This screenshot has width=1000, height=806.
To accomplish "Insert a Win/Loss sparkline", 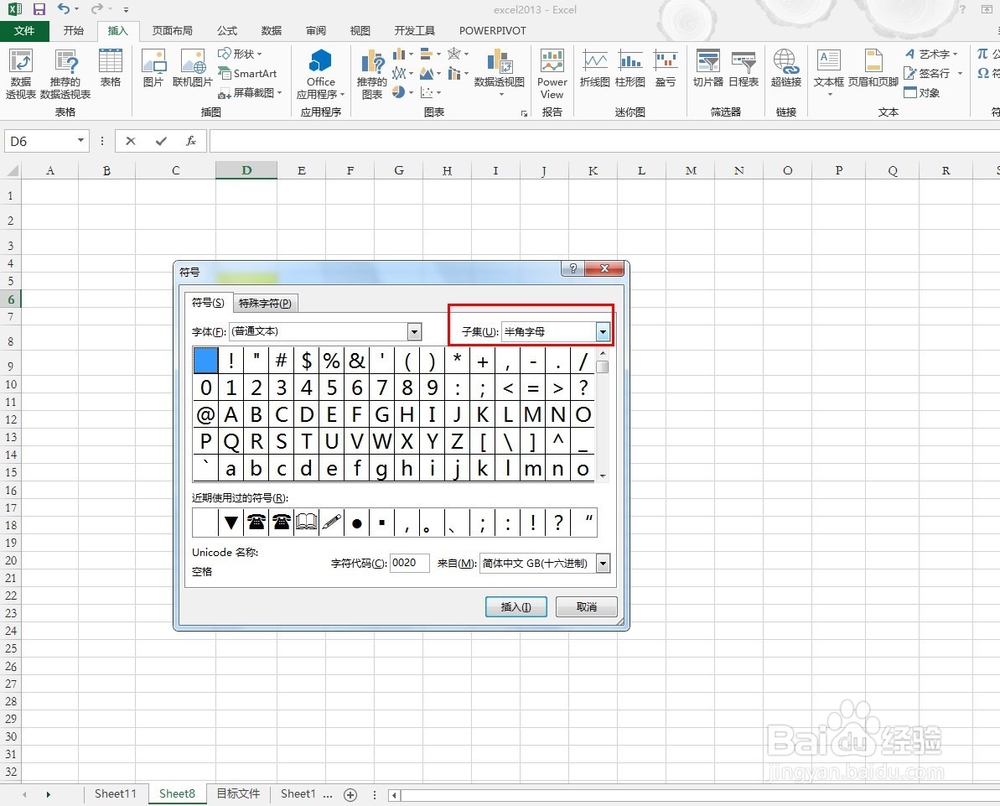I will (x=665, y=68).
